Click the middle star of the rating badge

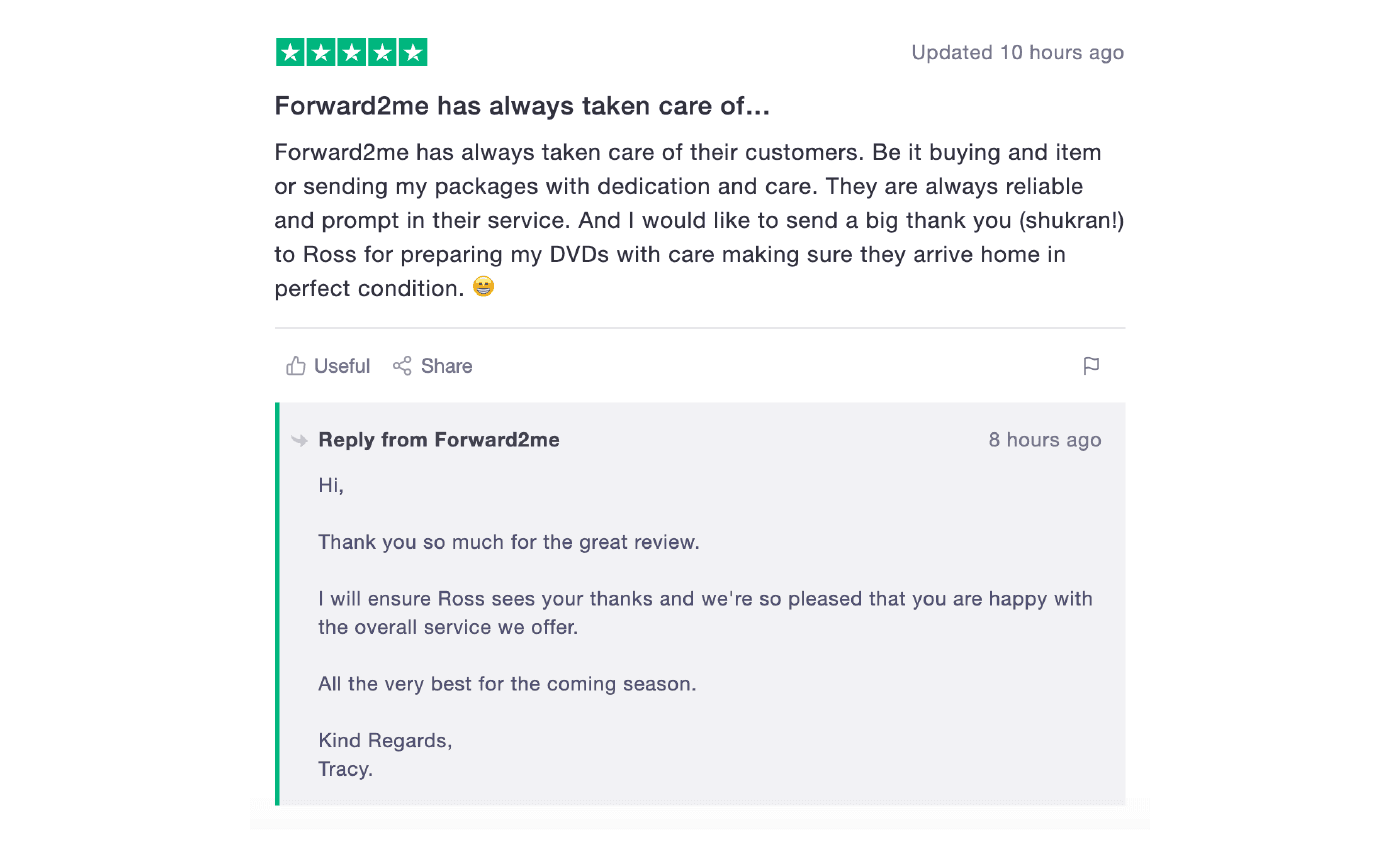(x=351, y=51)
